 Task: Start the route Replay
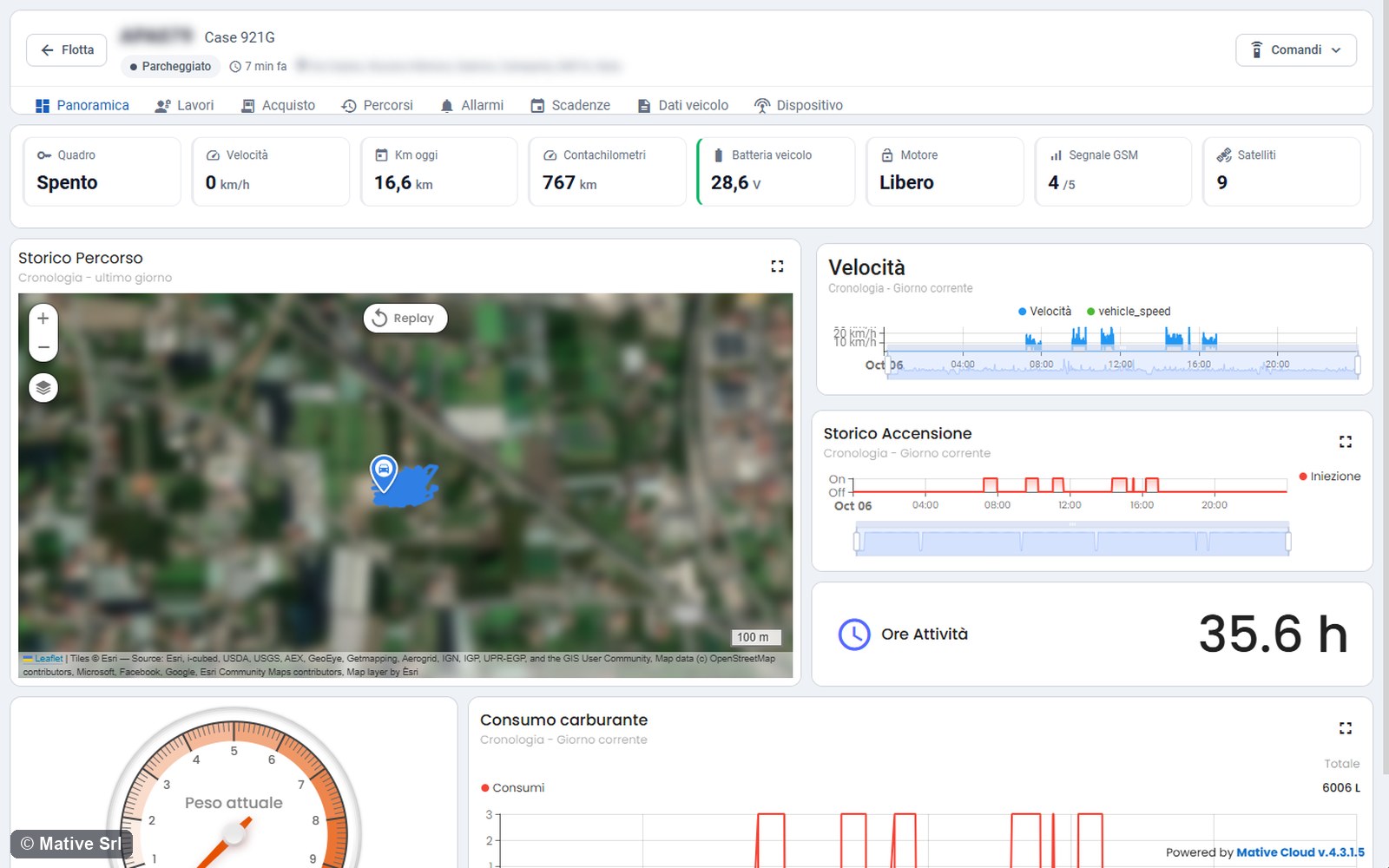point(405,319)
